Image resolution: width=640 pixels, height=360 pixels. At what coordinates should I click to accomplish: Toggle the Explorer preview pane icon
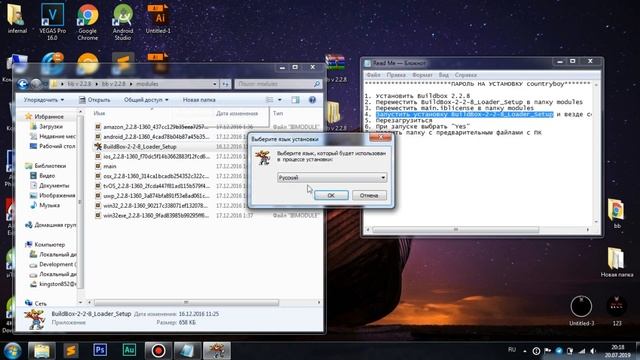tap(295, 100)
